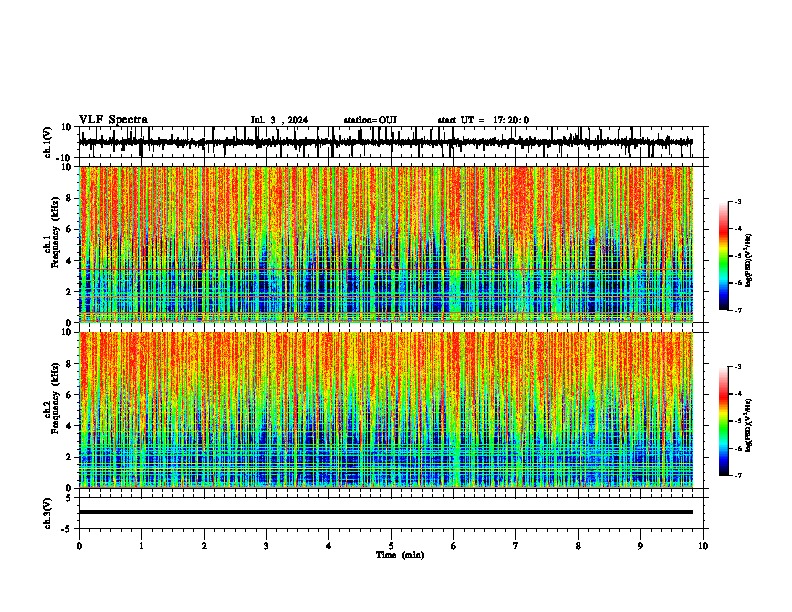The width and height of the screenshot is (792, 612).
Task: Click inside the ch.2 frequency spectrogram
Action: 386,410
